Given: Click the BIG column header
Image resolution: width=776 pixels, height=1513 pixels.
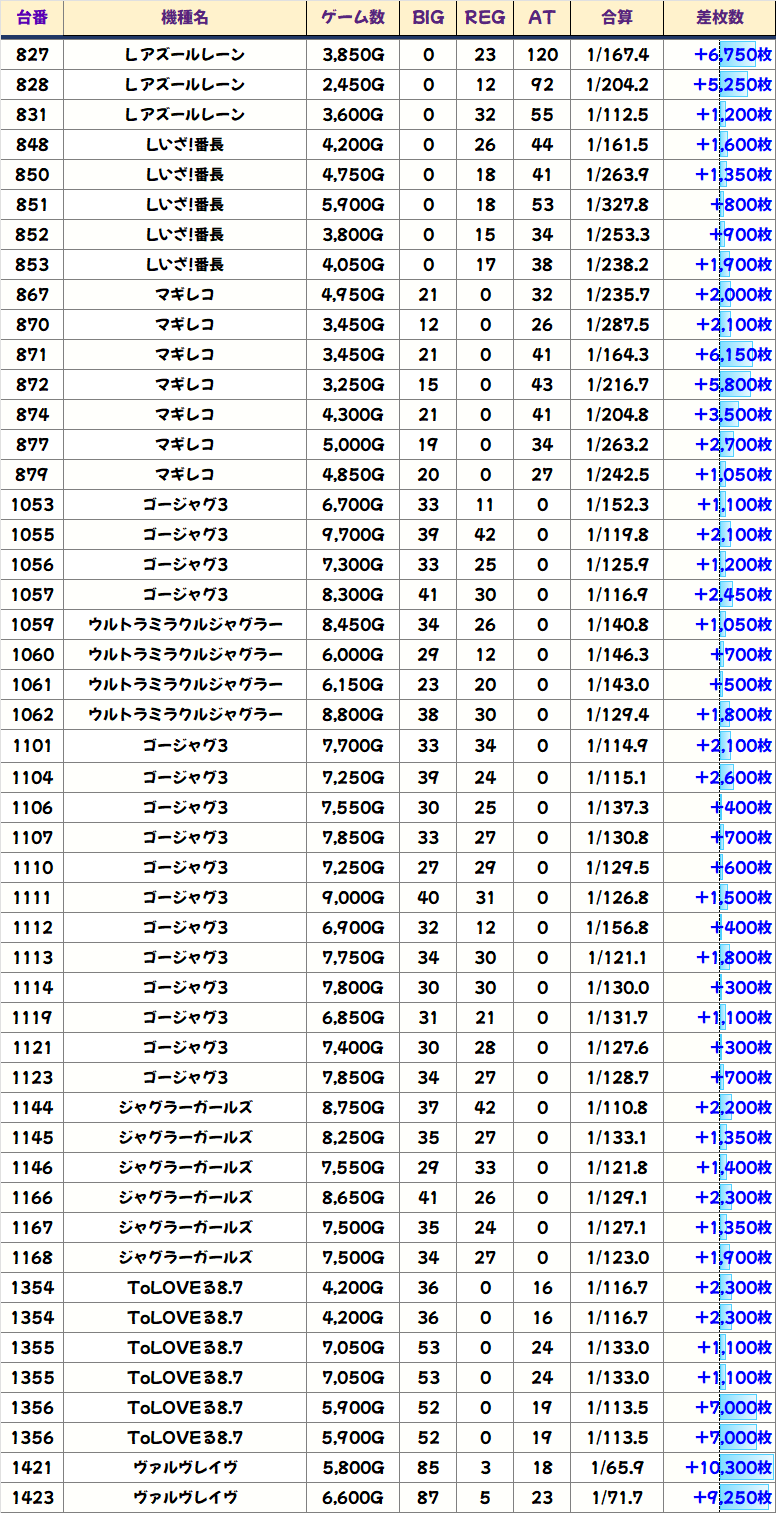Looking at the screenshot, I should 428,18.
